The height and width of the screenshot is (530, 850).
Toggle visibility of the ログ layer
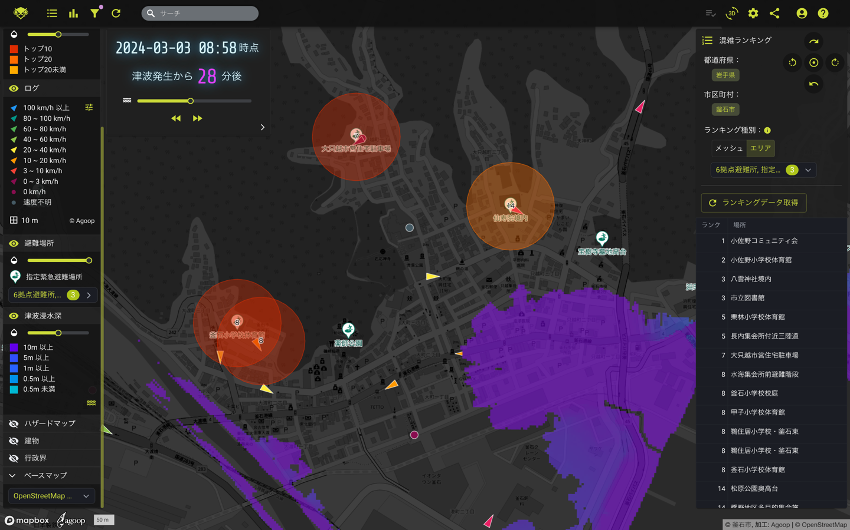[x=14, y=88]
